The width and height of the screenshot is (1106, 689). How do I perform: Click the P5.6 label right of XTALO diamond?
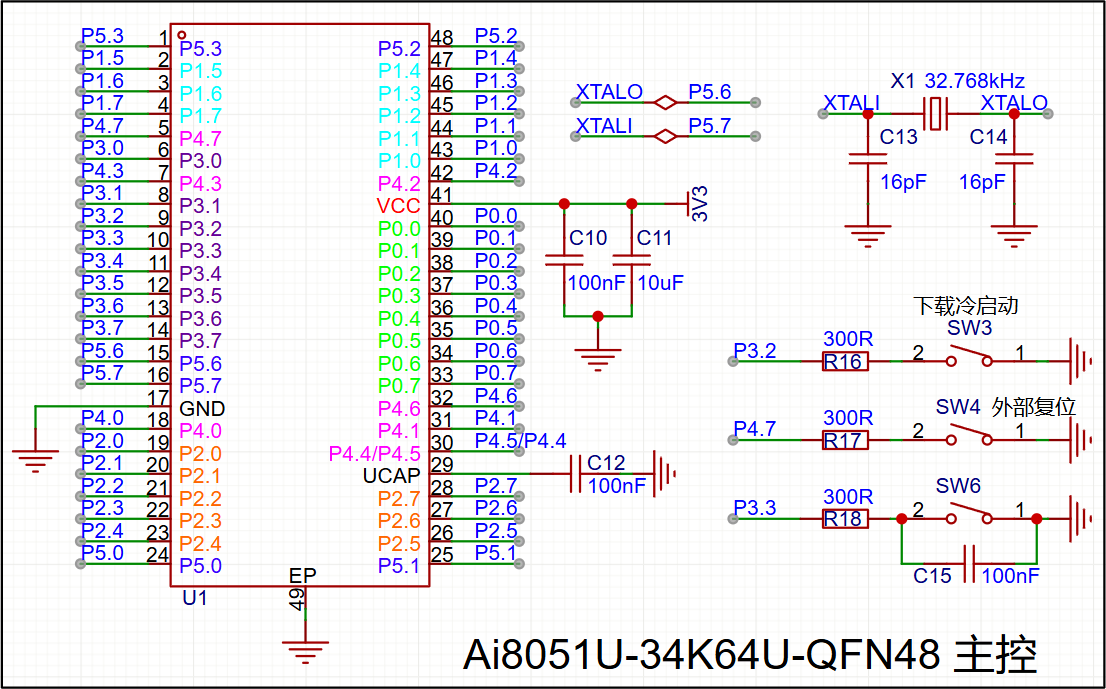710,92
